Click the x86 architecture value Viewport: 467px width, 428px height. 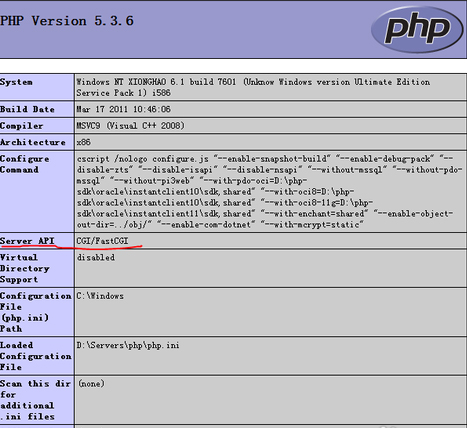83,142
